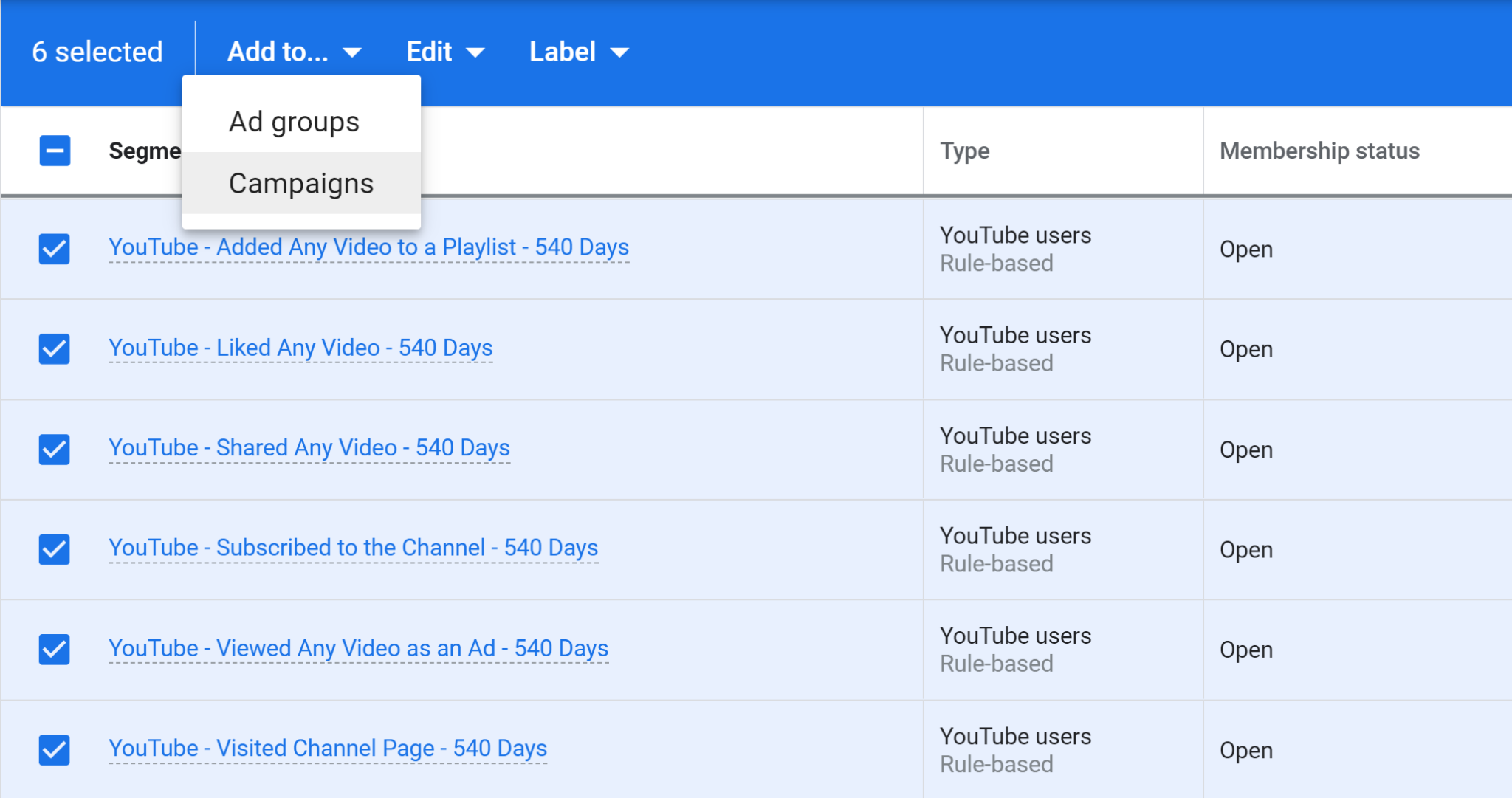Viewport: 1512px width, 798px height.
Task: Click the indeterminate select-all checkbox in header
Action: pos(55,150)
